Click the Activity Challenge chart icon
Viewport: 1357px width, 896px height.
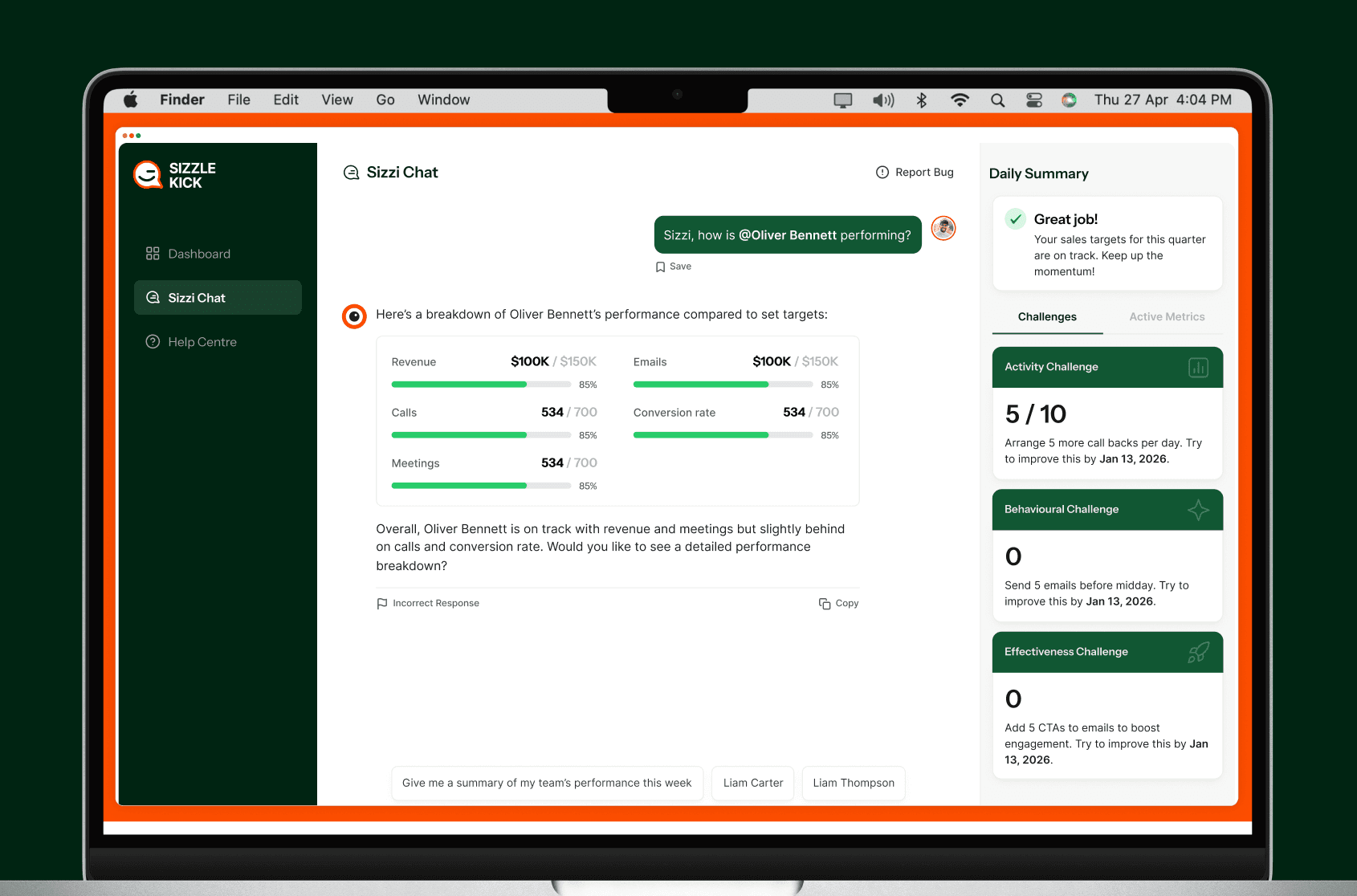pyautogui.click(x=1198, y=368)
